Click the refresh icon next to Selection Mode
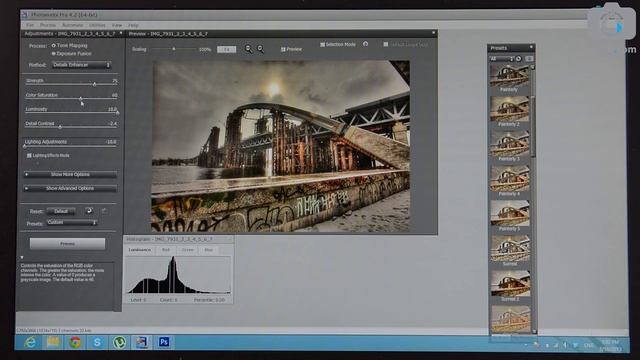Screen dimensions: 640x360 point(365,44)
